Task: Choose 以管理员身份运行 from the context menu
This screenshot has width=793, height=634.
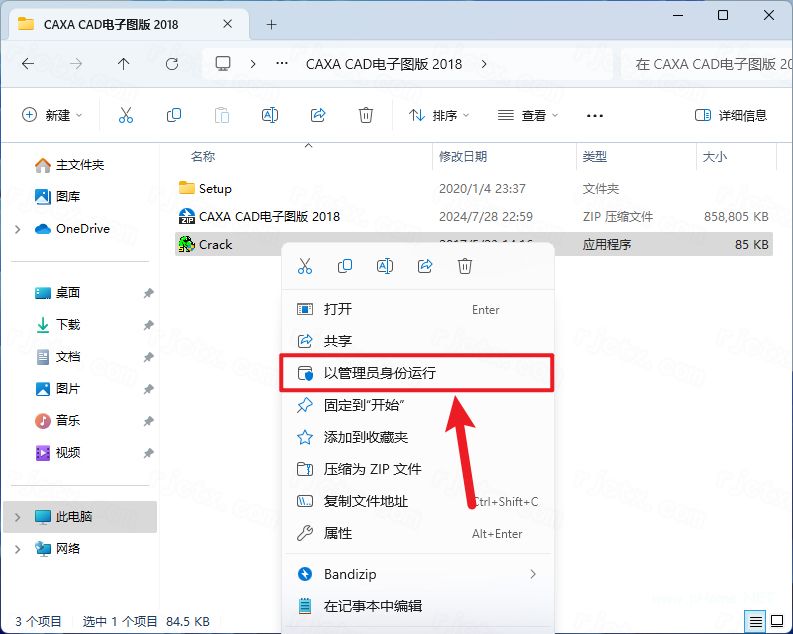Action: point(418,373)
